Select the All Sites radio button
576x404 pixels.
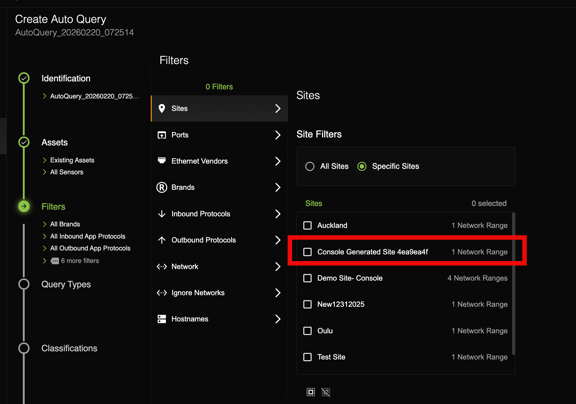[310, 166]
